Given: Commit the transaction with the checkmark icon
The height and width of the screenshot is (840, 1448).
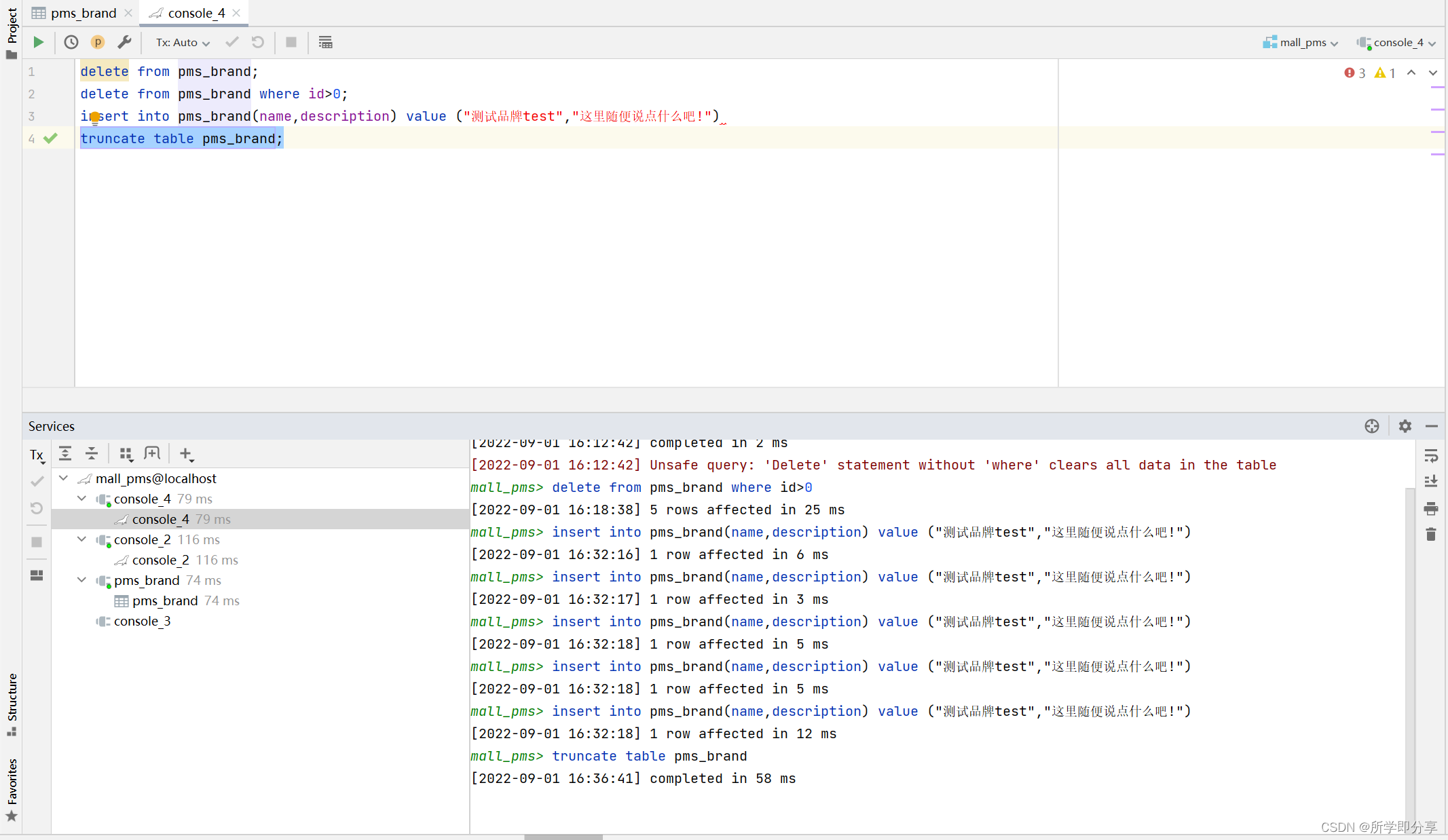Looking at the screenshot, I should point(231,42).
